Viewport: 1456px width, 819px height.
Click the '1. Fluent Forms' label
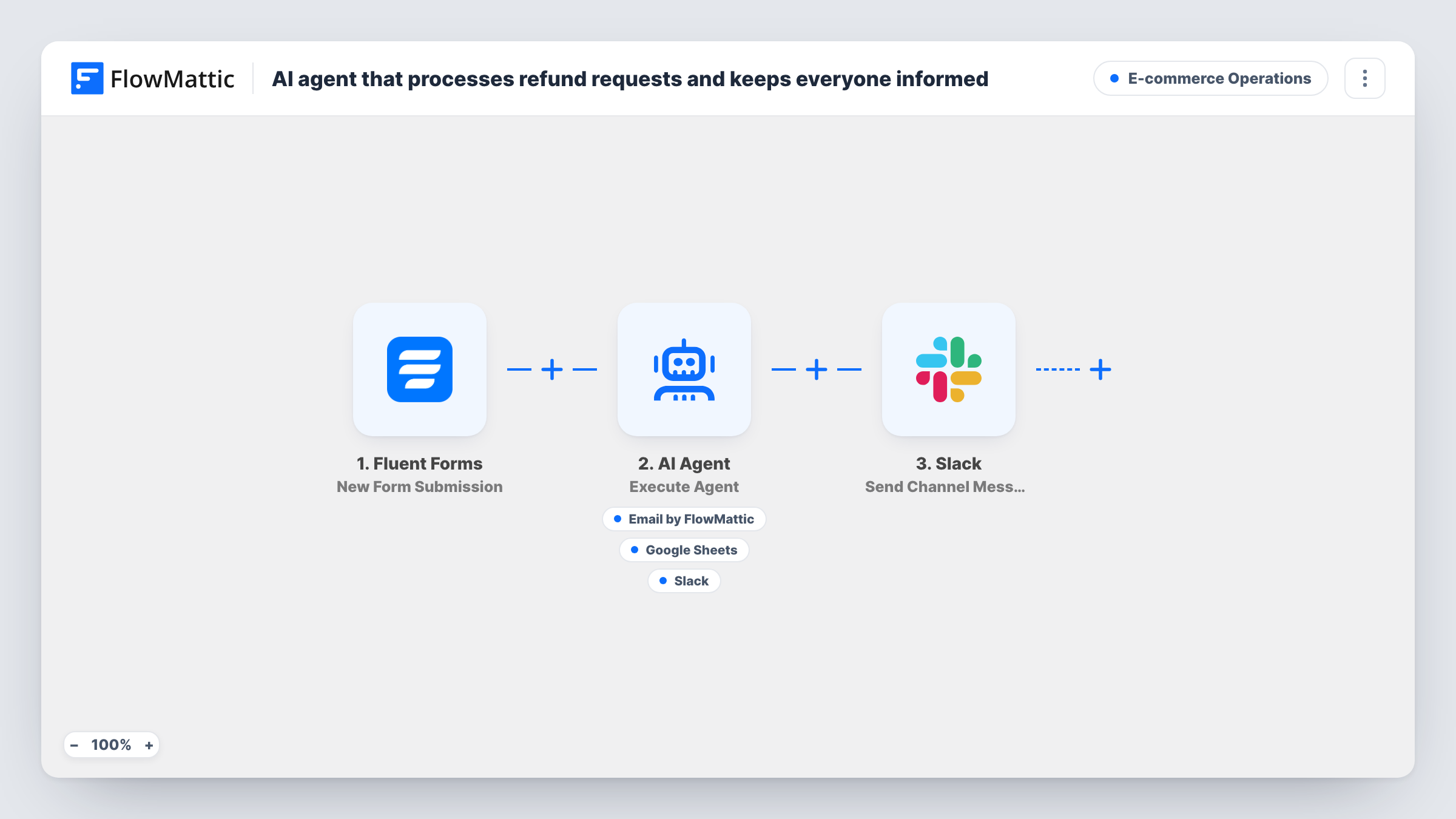[420, 463]
